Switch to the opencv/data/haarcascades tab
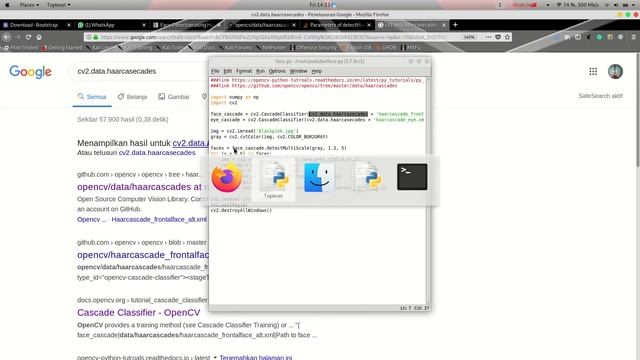Viewport: 640px width, 360px height. (x=261, y=25)
